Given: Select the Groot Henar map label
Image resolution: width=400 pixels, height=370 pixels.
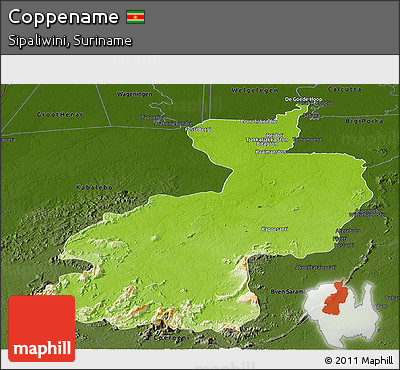Looking at the screenshot, I should [x=60, y=114].
